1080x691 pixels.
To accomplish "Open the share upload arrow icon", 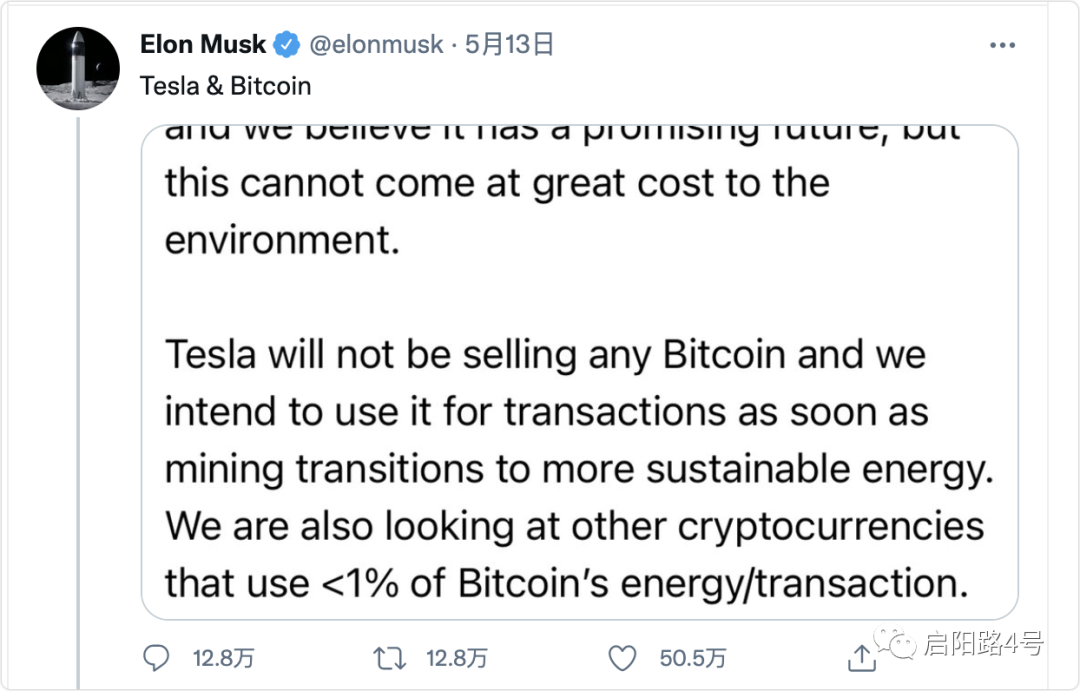I will [x=862, y=658].
